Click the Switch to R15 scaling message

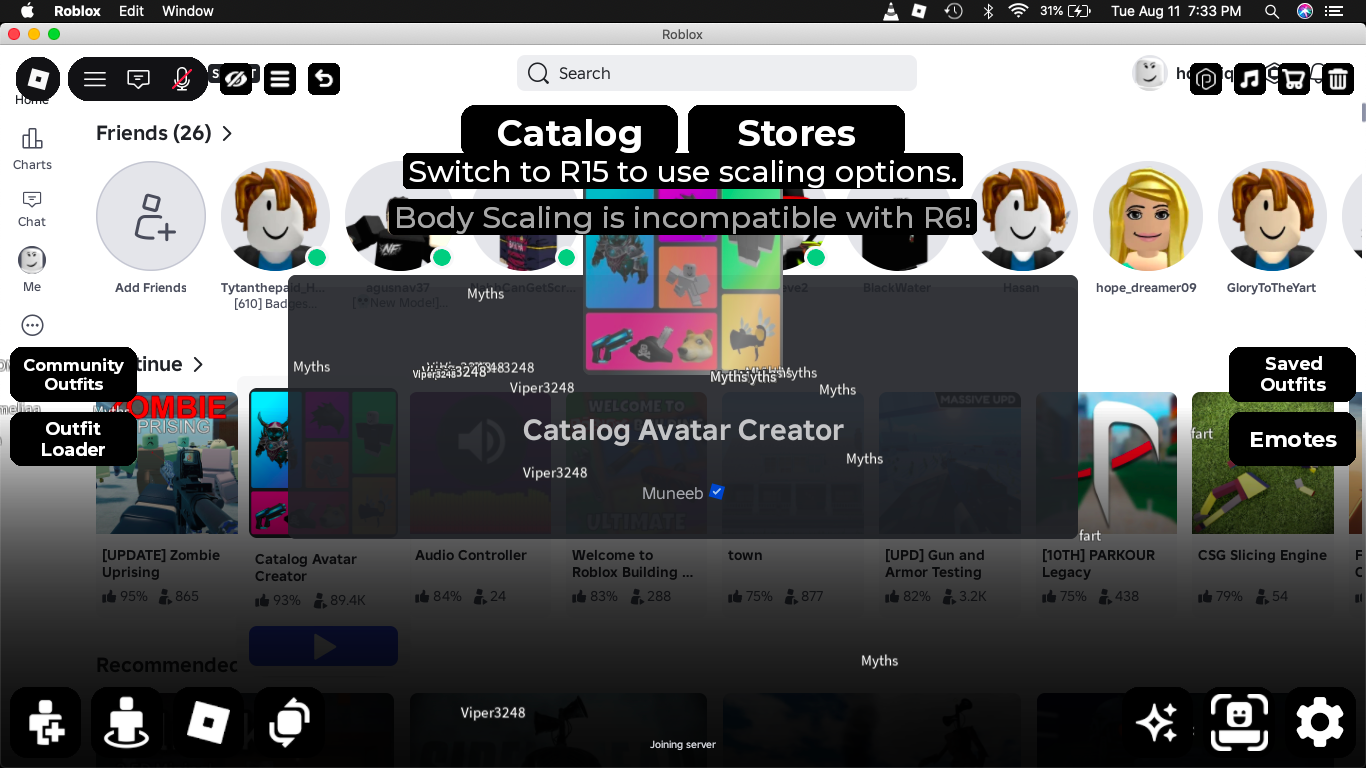[683, 171]
